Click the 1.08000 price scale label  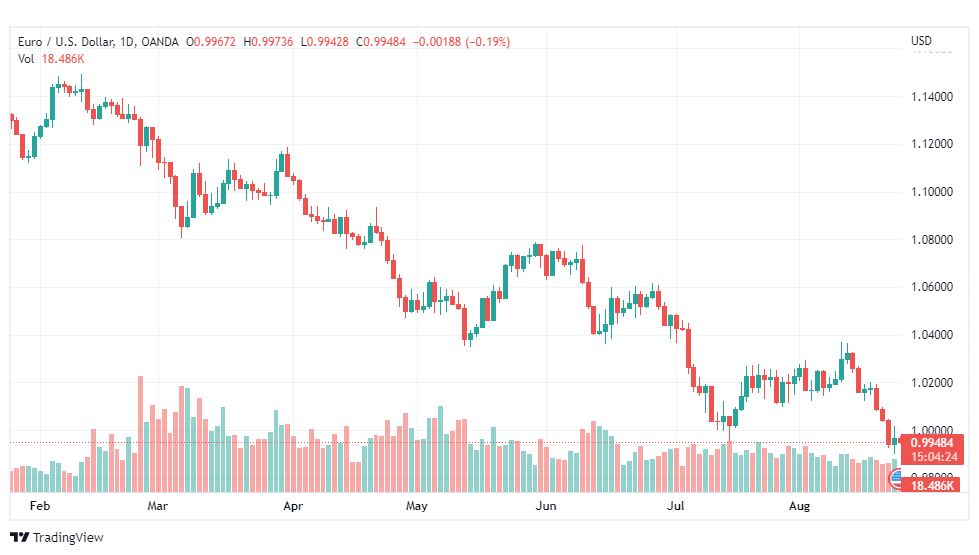pos(932,240)
